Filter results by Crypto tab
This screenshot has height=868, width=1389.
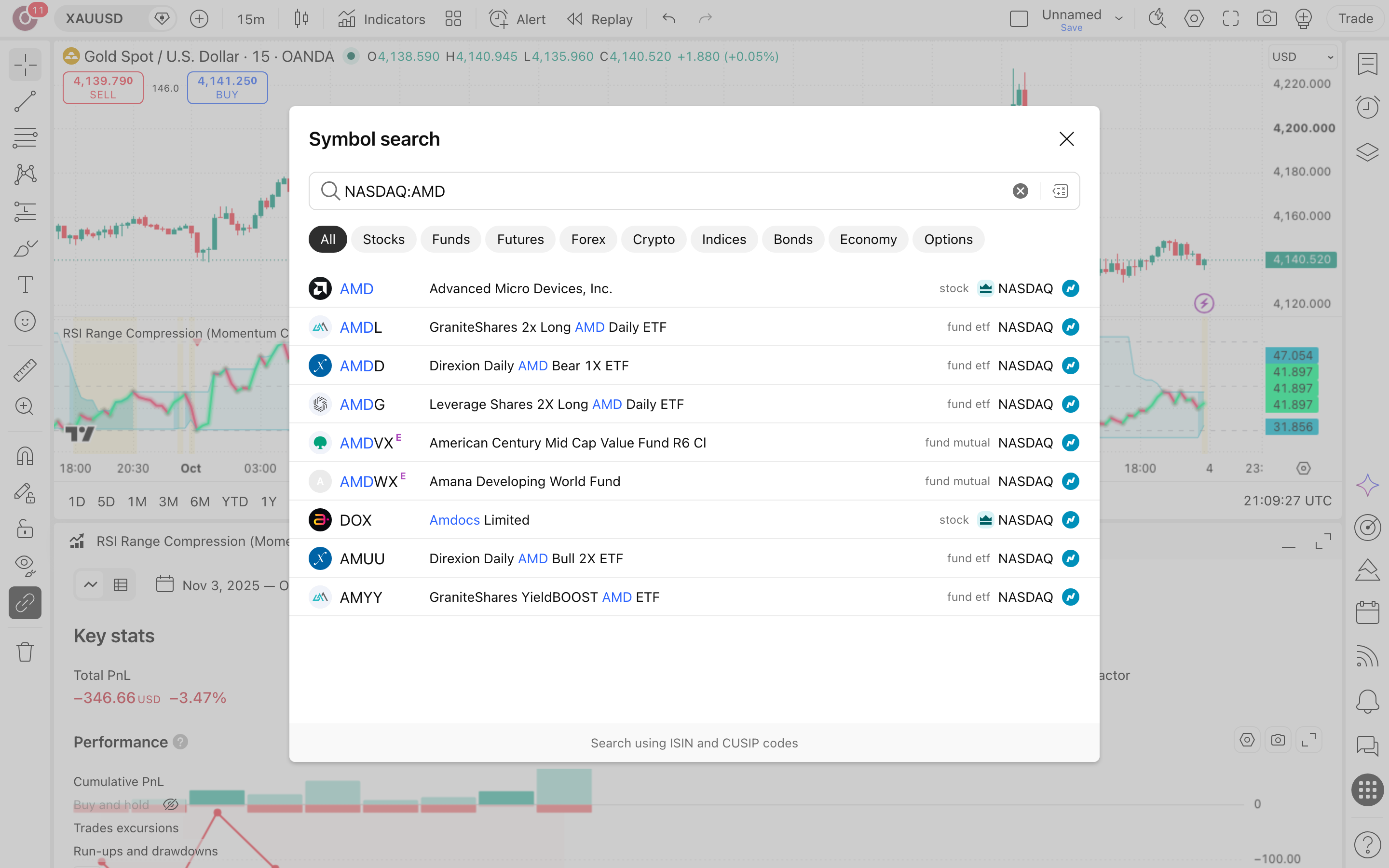(x=653, y=239)
